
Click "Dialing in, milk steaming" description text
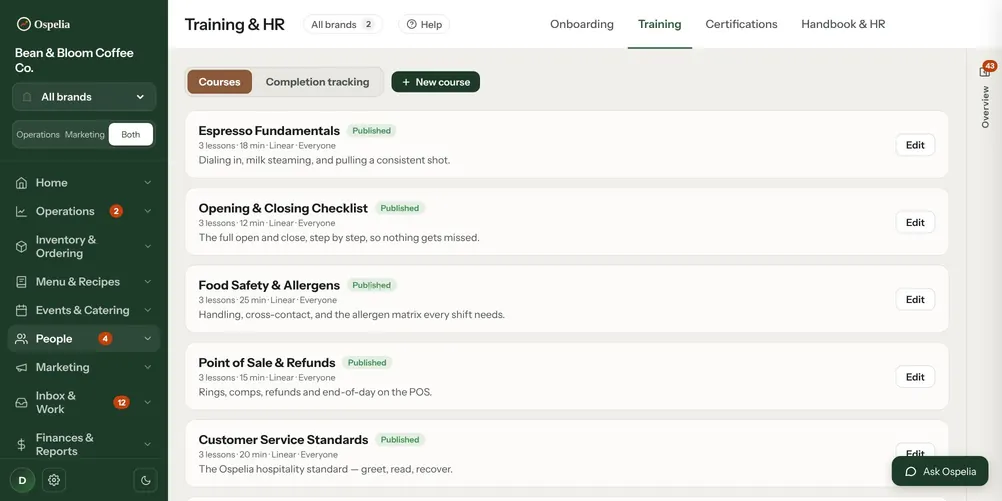tap(324, 160)
